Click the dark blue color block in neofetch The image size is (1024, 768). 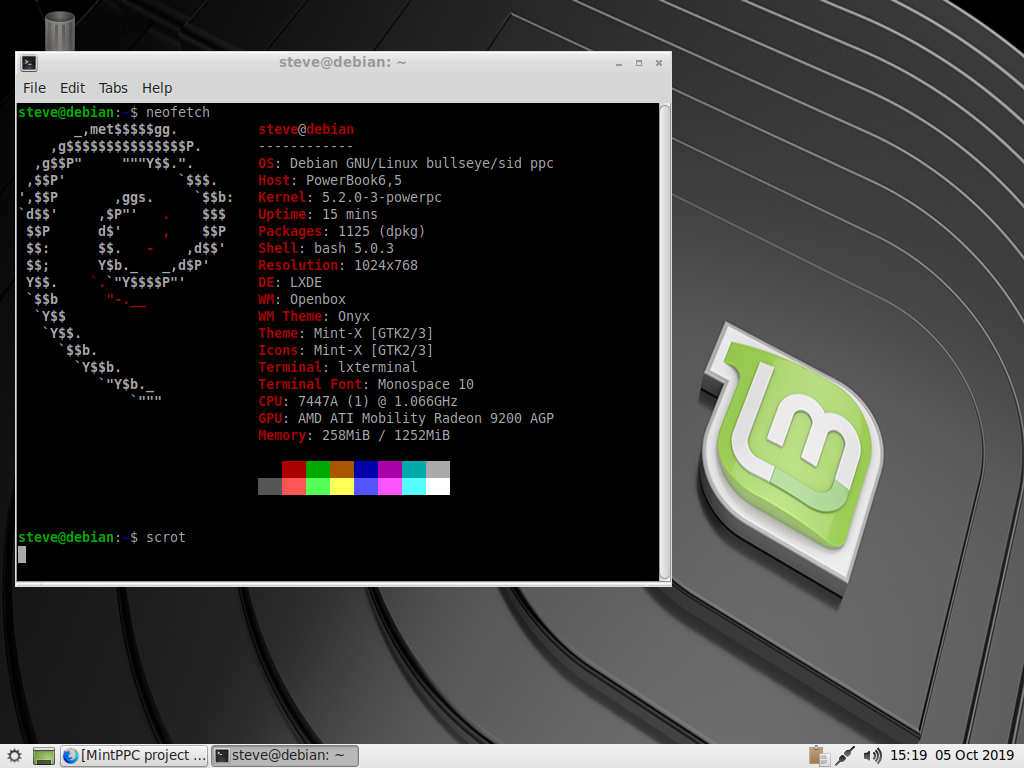point(366,469)
